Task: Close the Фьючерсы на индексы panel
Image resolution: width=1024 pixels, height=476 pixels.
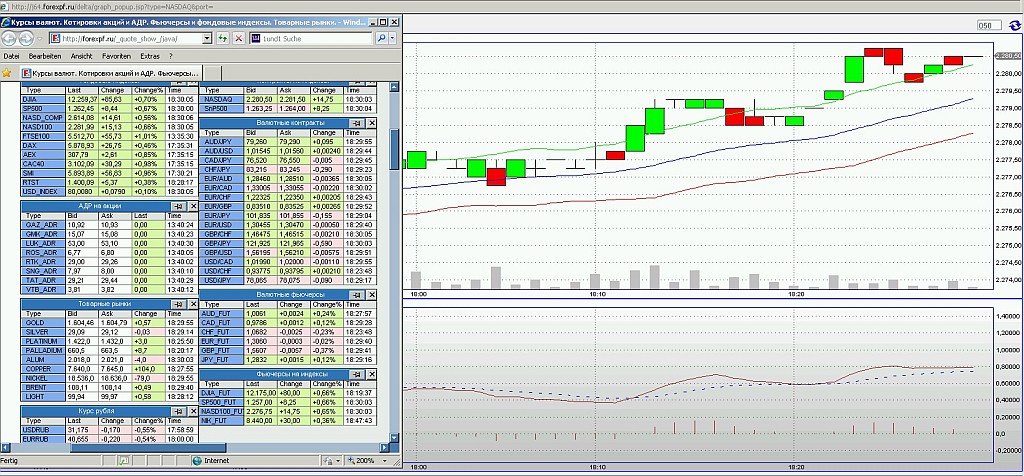Action: [x=372, y=374]
